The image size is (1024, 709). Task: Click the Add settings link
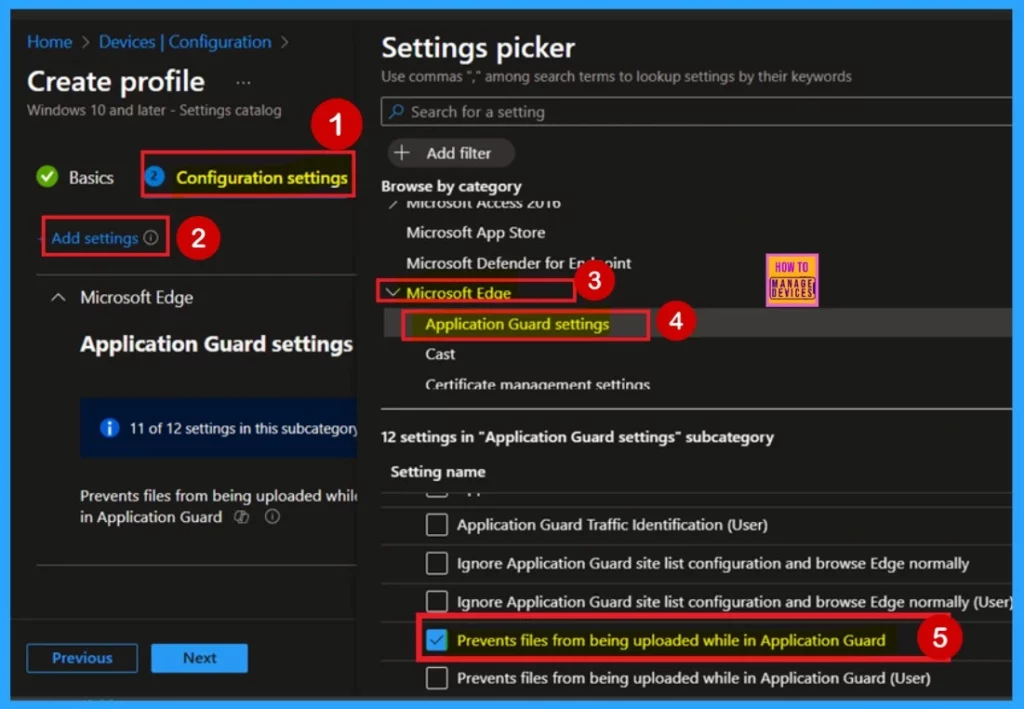click(95, 238)
